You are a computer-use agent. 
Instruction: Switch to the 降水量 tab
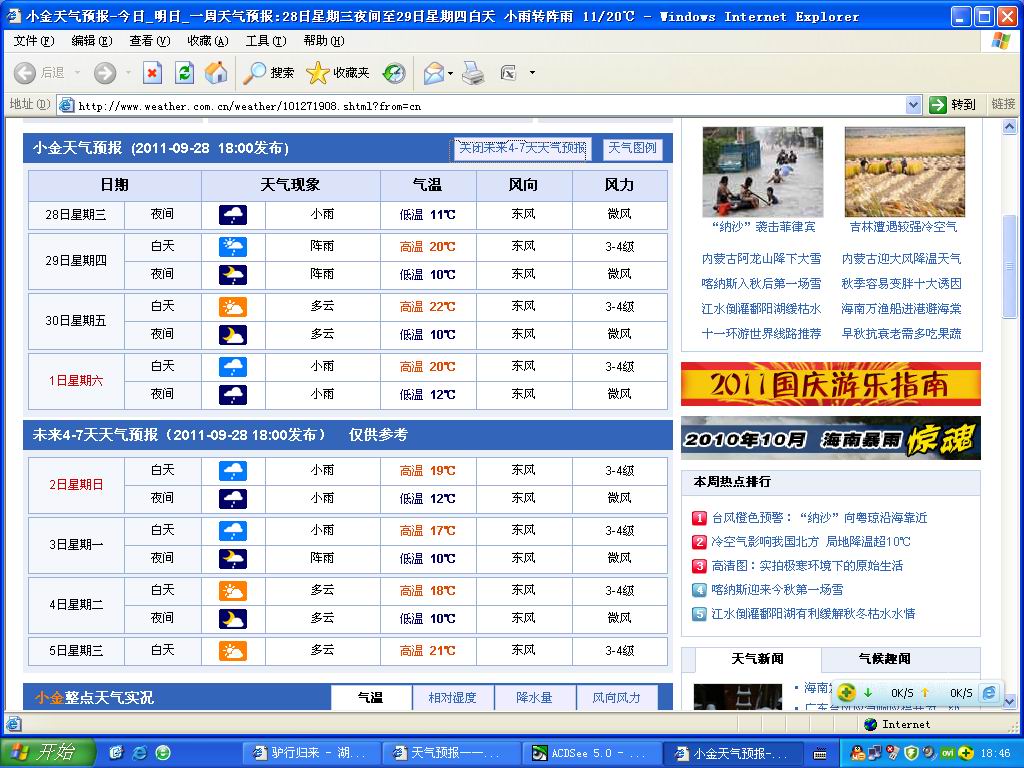[535, 697]
